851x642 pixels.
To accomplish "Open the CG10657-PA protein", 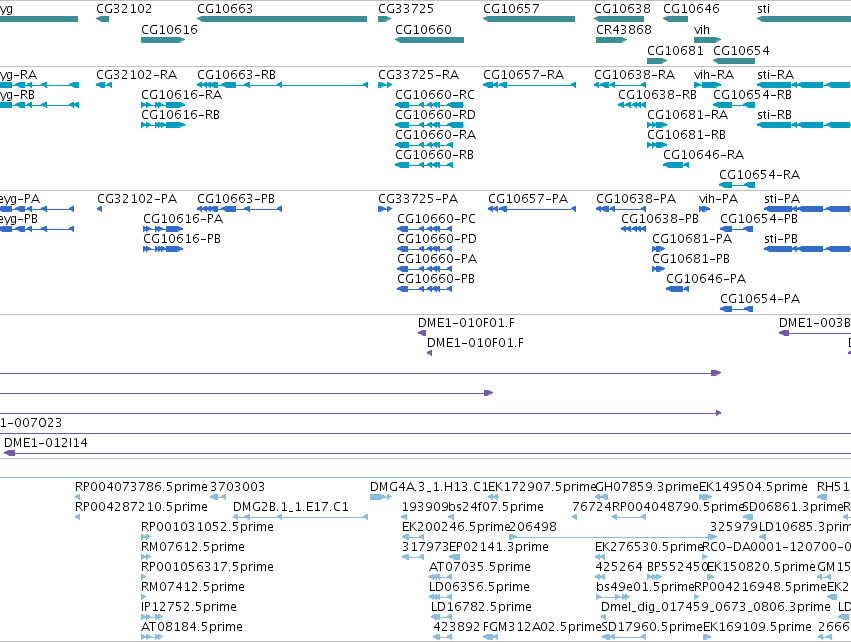I will [532, 209].
